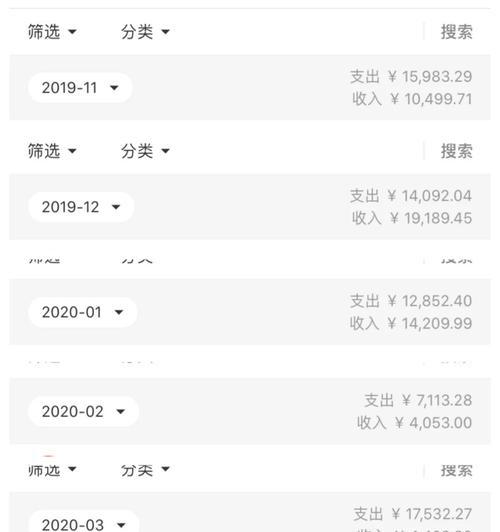
Task: Click the arrow icon beside 2019-12
Action: pyautogui.click(x=116, y=207)
